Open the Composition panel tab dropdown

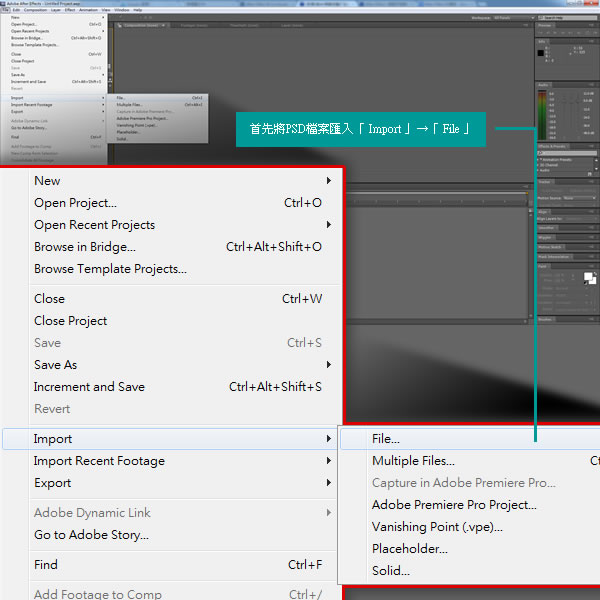point(163,25)
